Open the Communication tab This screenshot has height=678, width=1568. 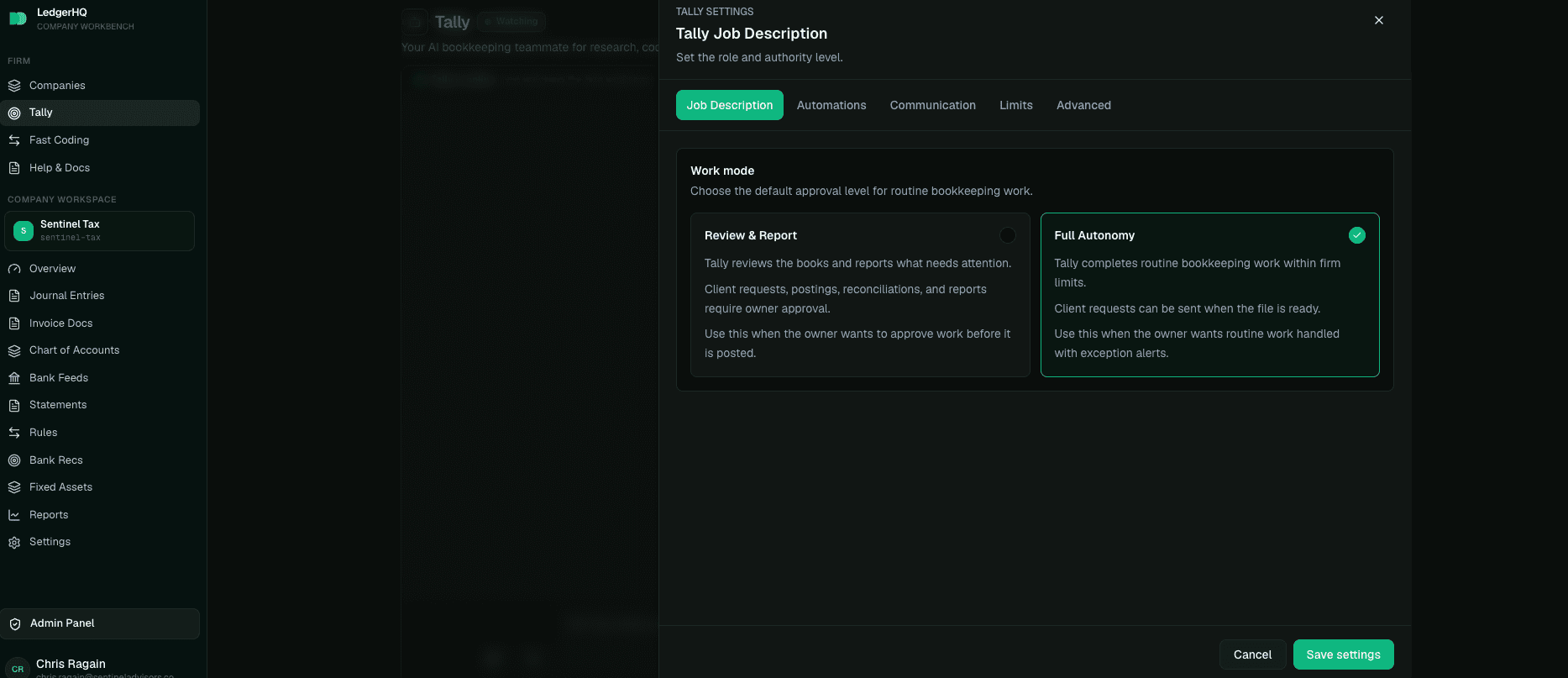click(x=933, y=105)
